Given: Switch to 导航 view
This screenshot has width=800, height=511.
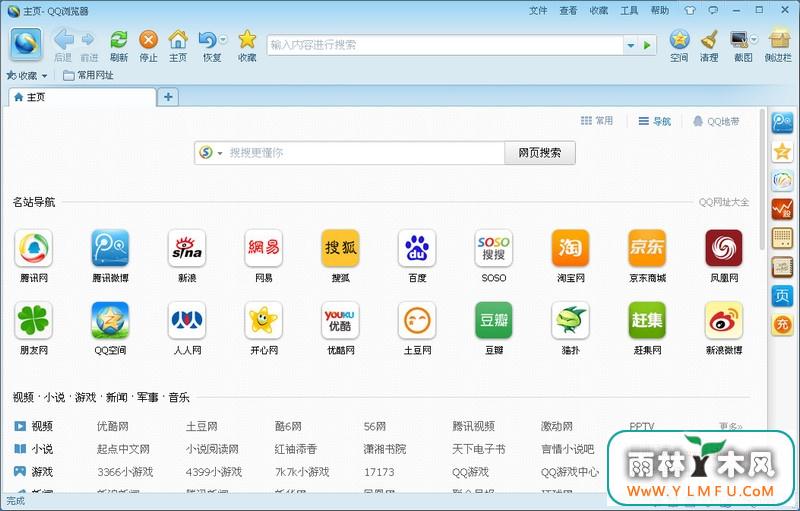Looking at the screenshot, I should pos(655,121).
